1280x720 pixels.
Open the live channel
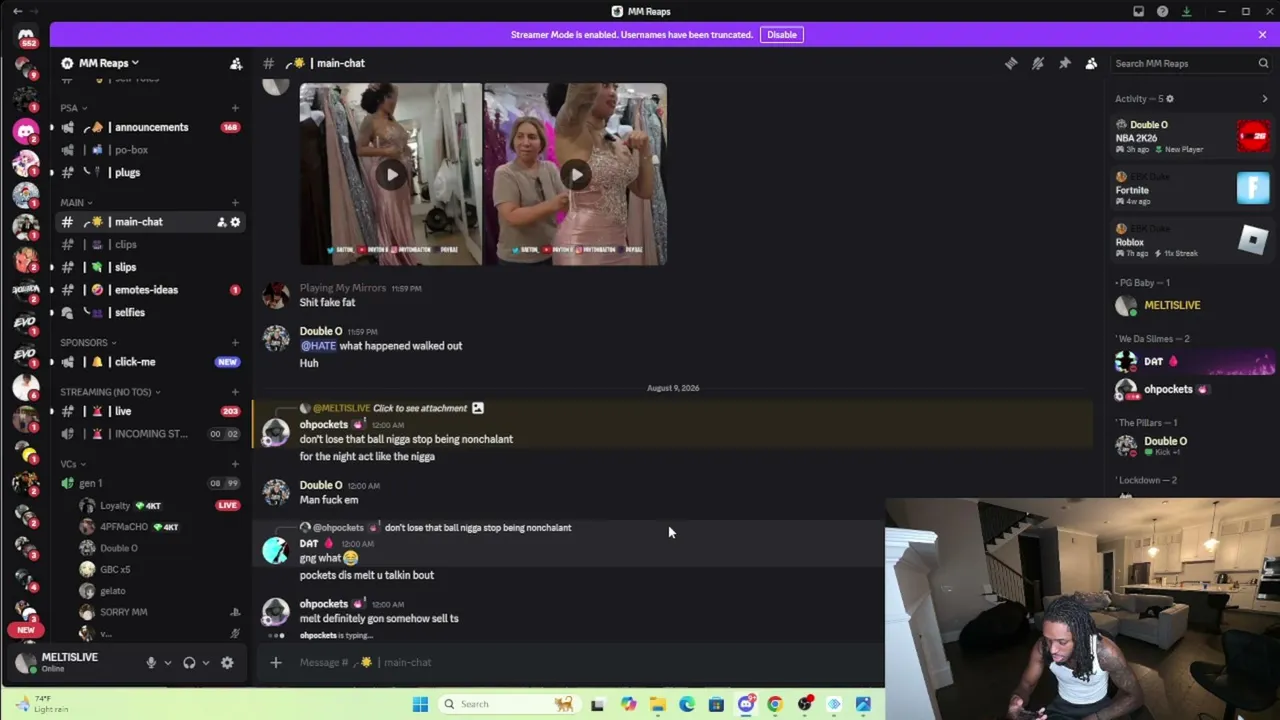point(150,411)
